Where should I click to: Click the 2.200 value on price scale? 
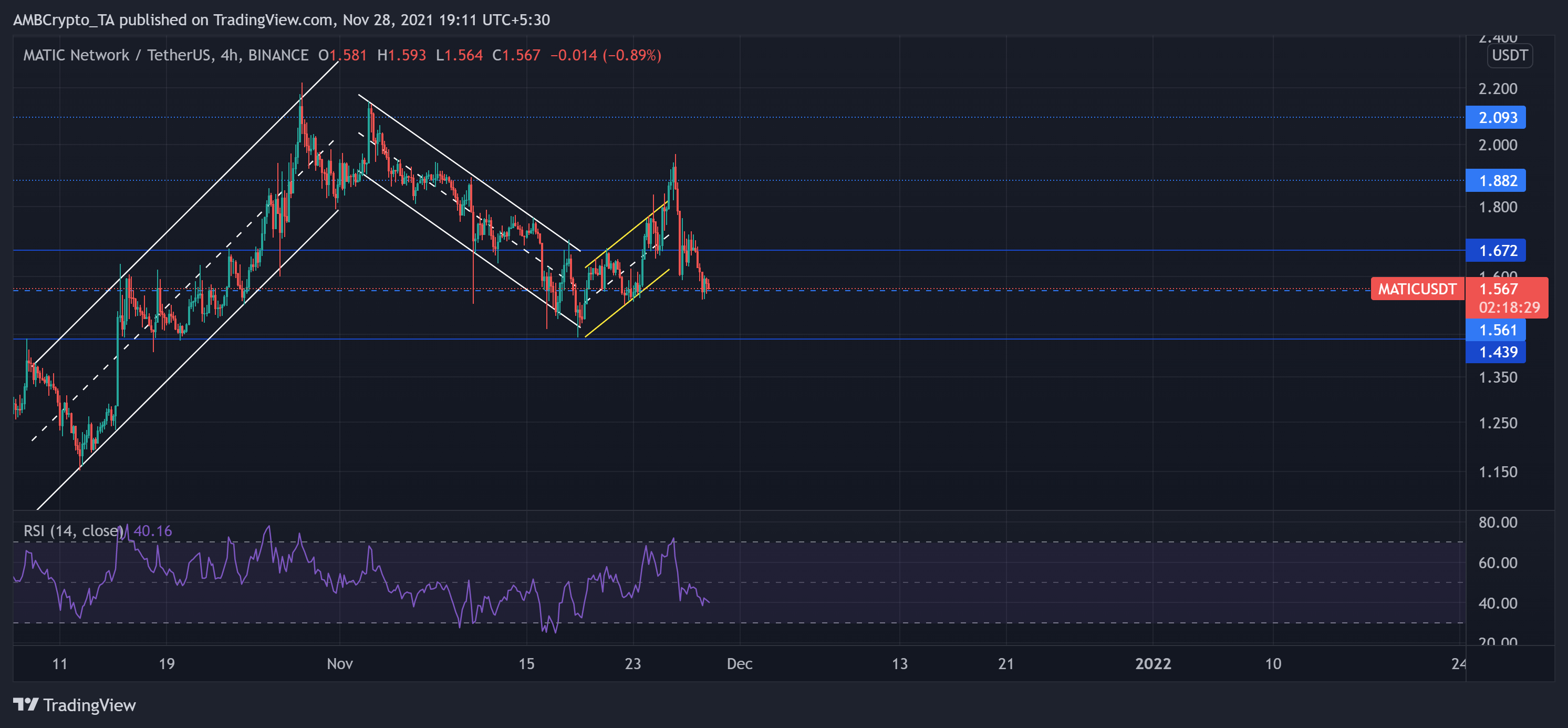click(1498, 89)
